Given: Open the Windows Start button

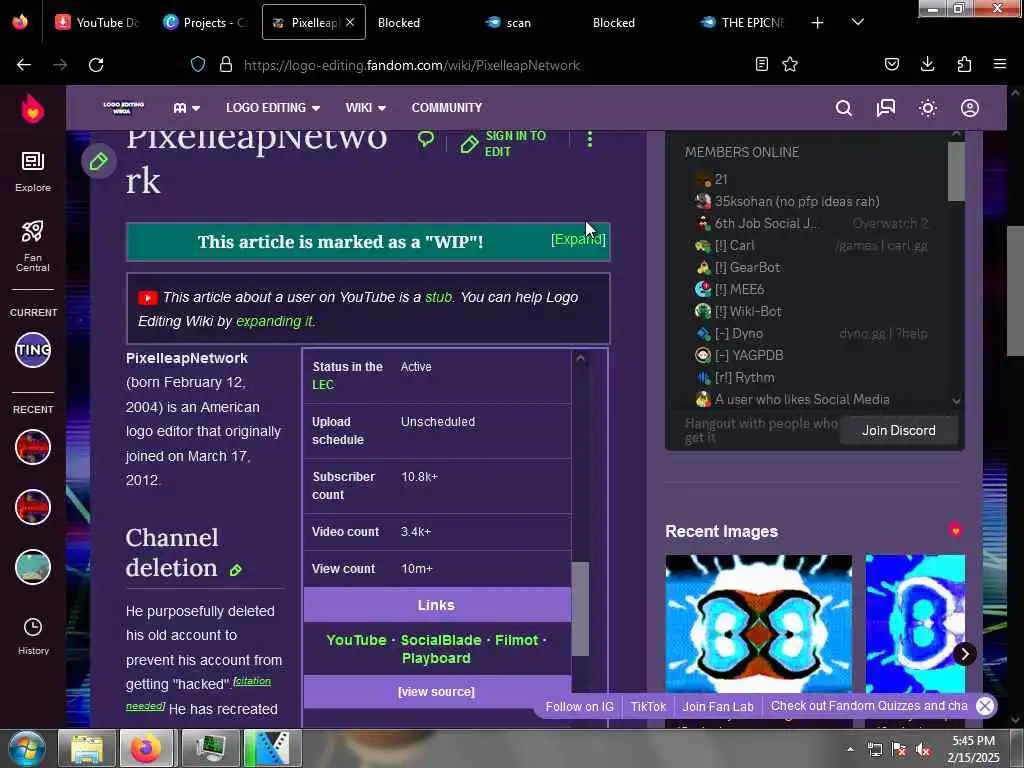Looking at the screenshot, I should (x=26, y=749).
